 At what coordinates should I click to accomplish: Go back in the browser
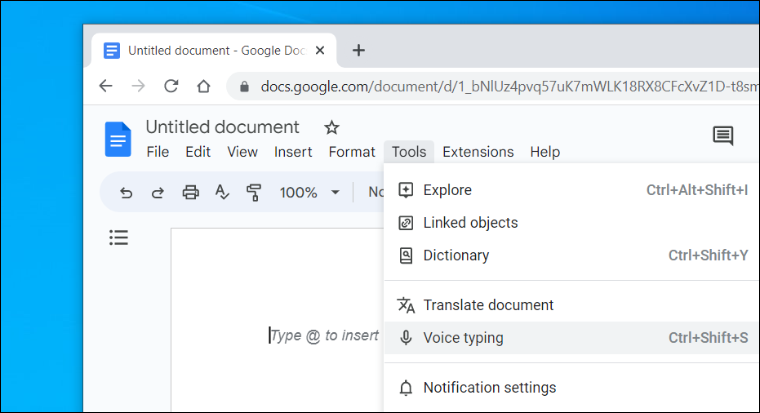pyautogui.click(x=106, y=86)
